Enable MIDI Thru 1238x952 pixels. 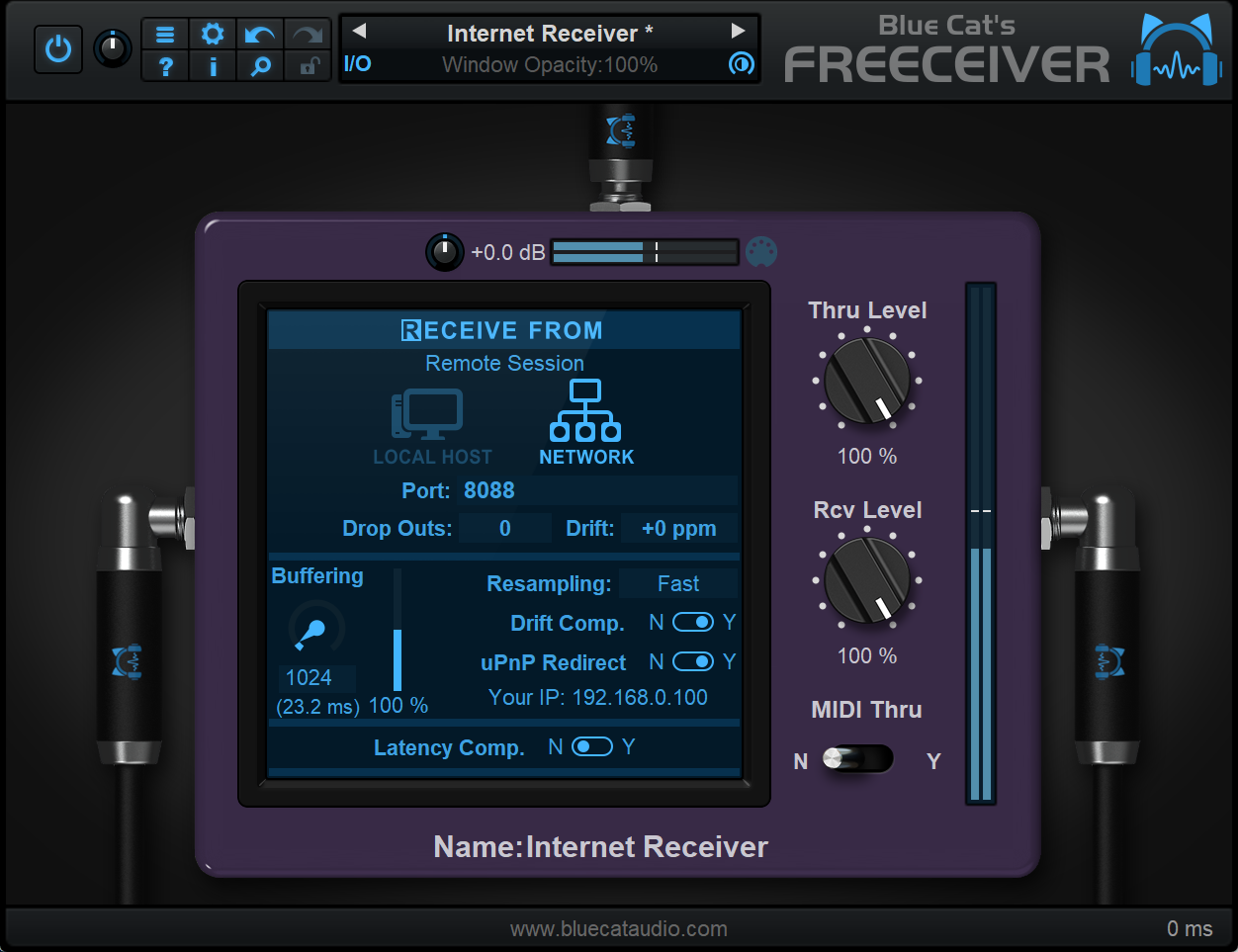pos(859,759)
